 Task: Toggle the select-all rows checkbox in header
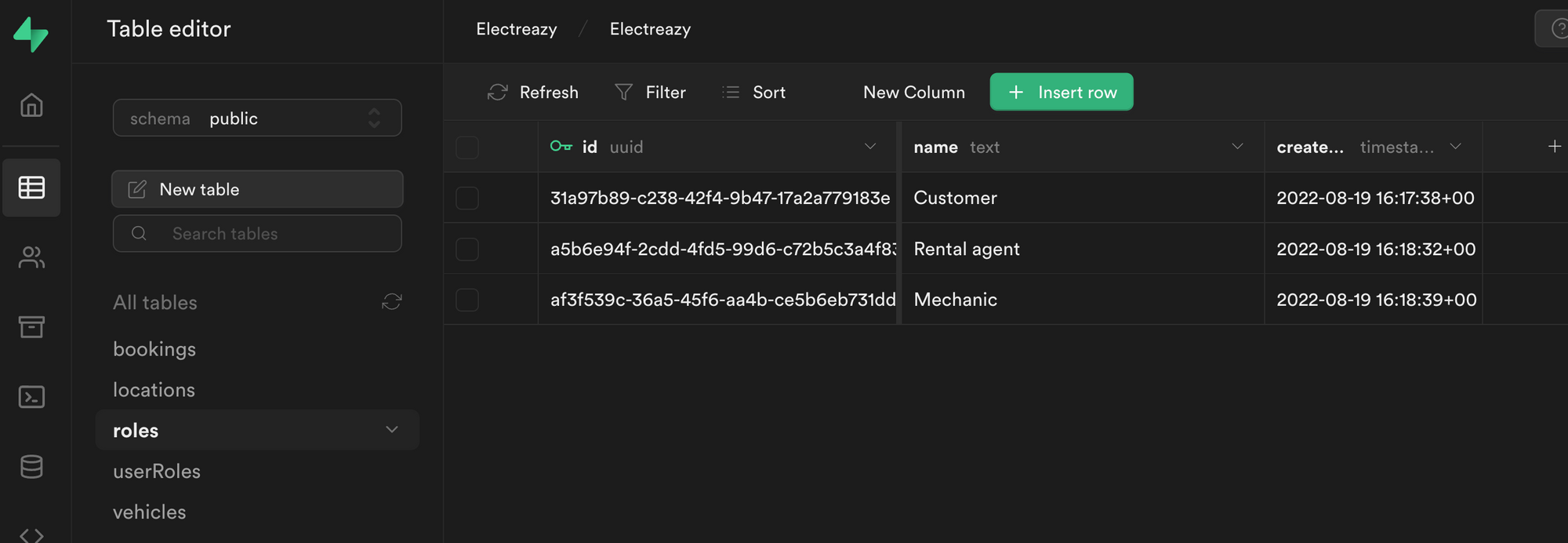(x=467, y=148)
